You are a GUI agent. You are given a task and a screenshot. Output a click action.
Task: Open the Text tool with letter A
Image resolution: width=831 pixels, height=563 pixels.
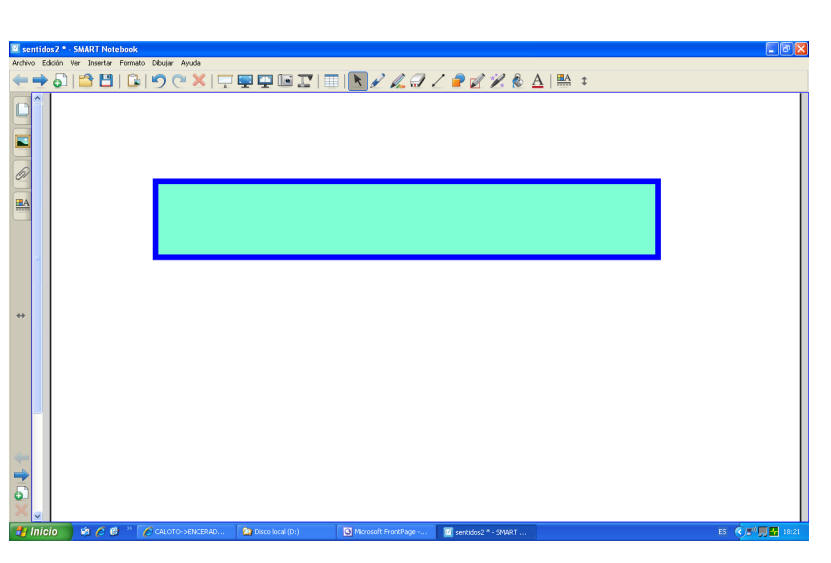(x=537, y=81)
